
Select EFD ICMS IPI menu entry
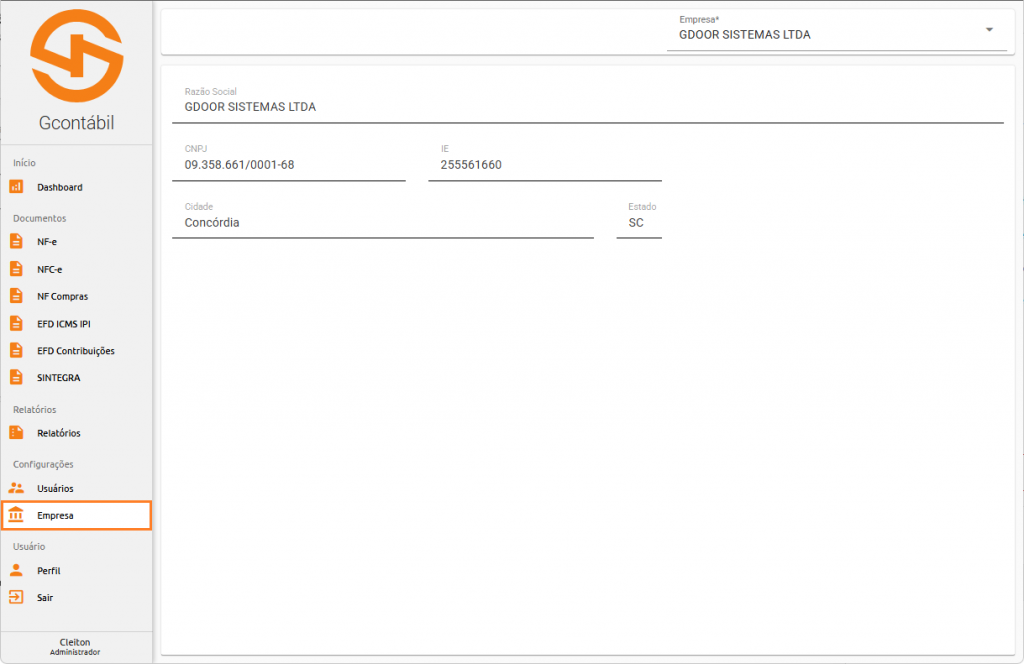(x=76, y=324)
